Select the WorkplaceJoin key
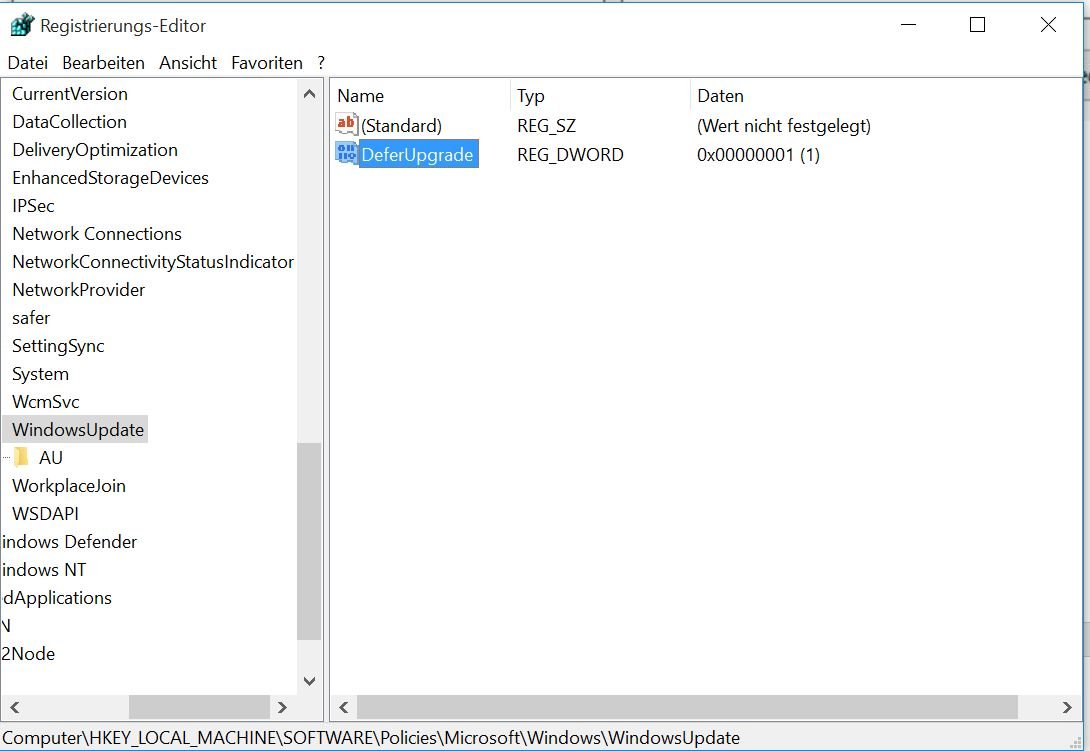The height and width of the screenshot is (751, 1090). 68,485
